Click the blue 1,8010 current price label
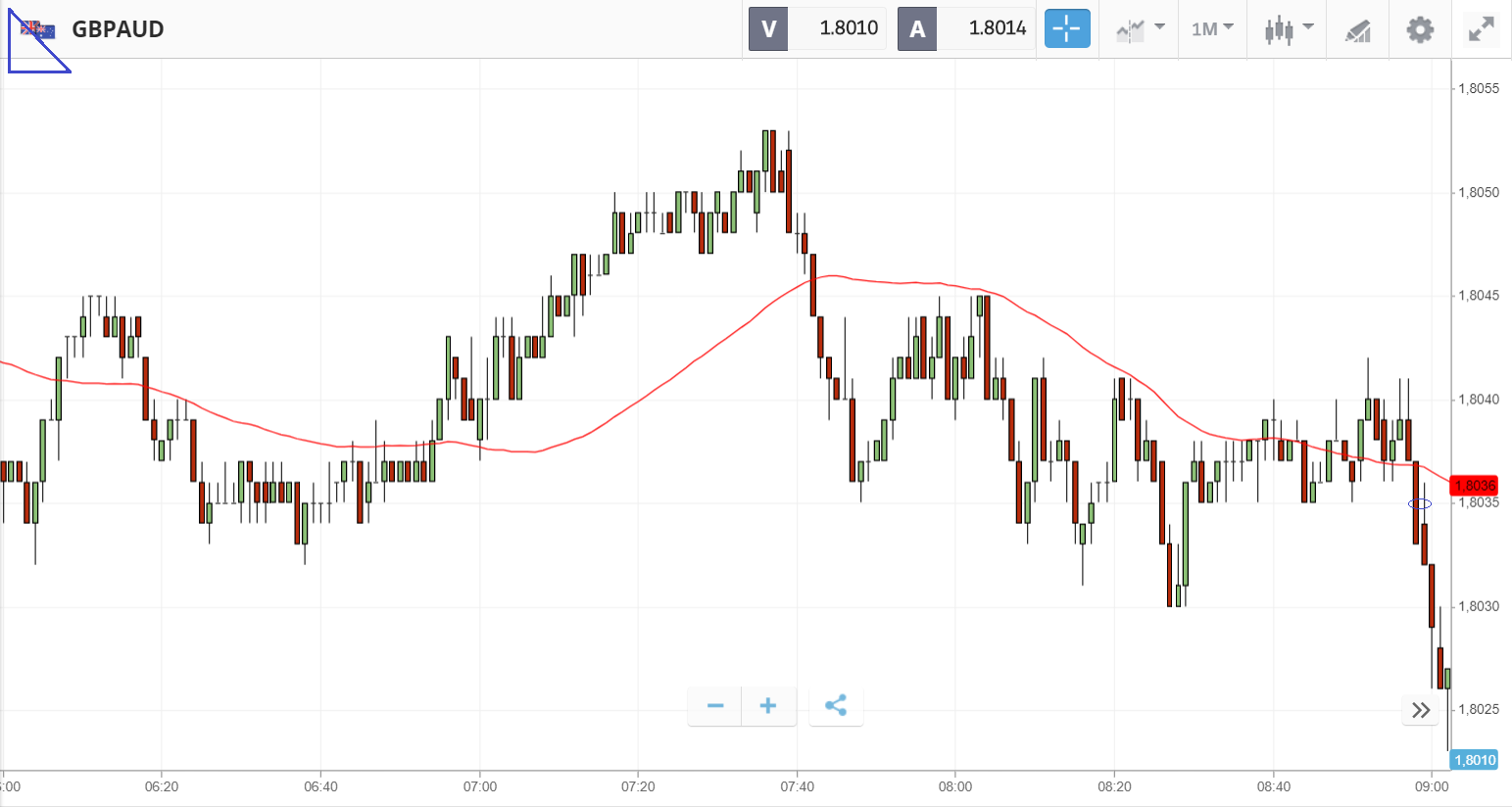 tap(1474, 760)
